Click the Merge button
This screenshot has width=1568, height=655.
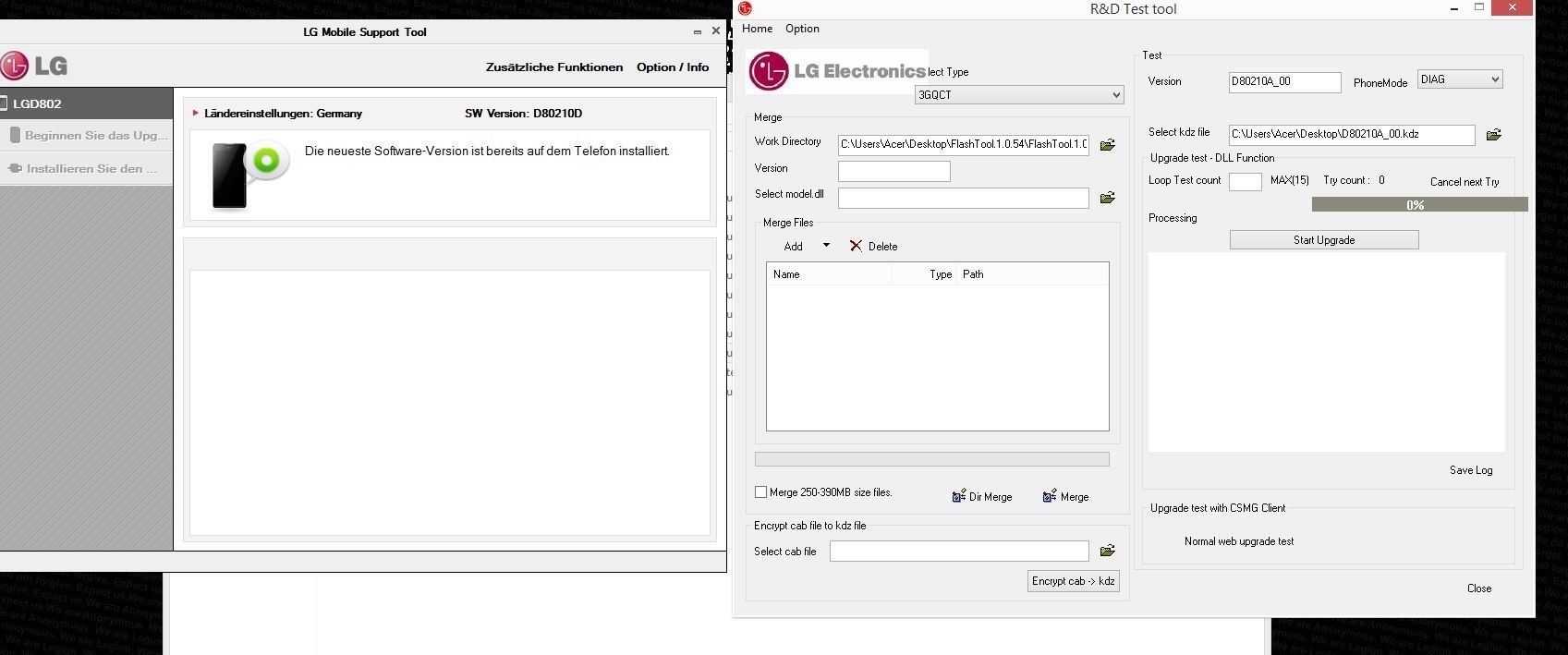pyautogui.click(x=1065, y=497)
